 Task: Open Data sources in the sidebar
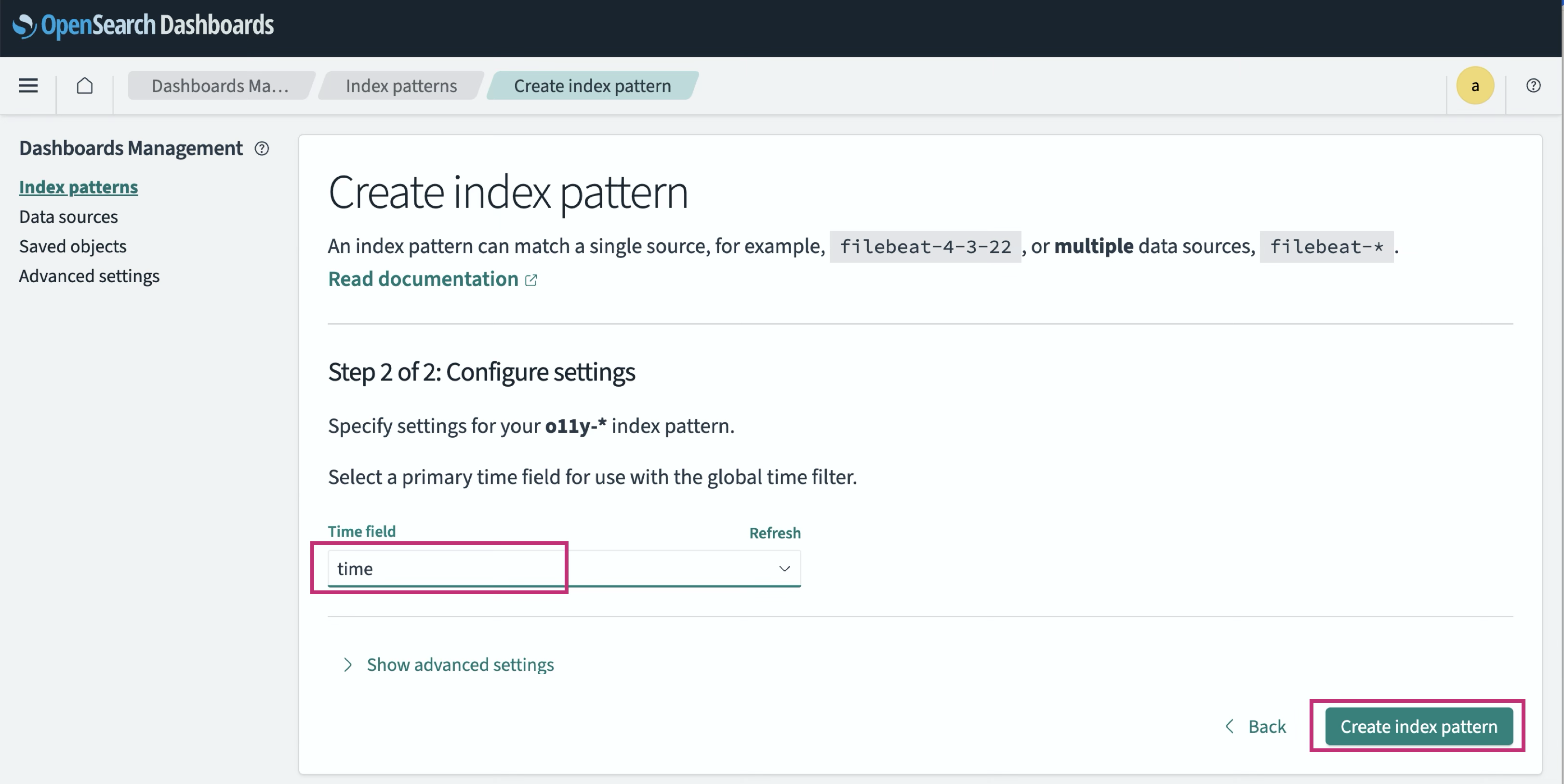click(x=68, y=217)
